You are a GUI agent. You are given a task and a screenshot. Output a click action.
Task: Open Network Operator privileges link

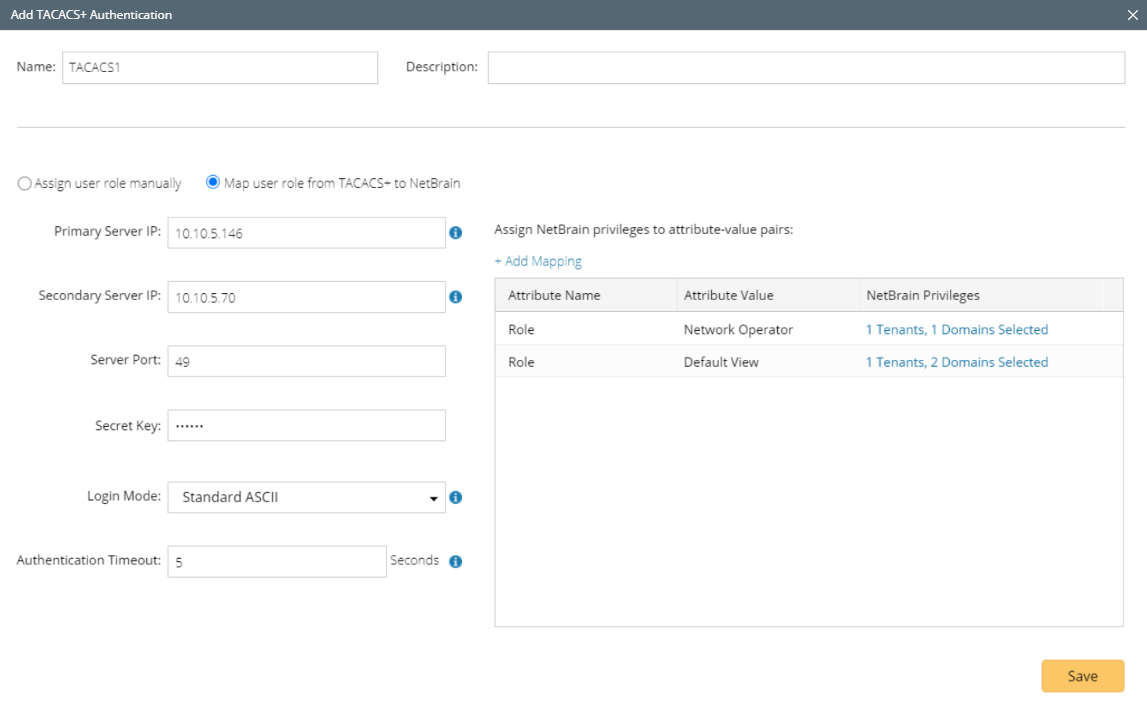pyautogui.click(x=956, y=330)
